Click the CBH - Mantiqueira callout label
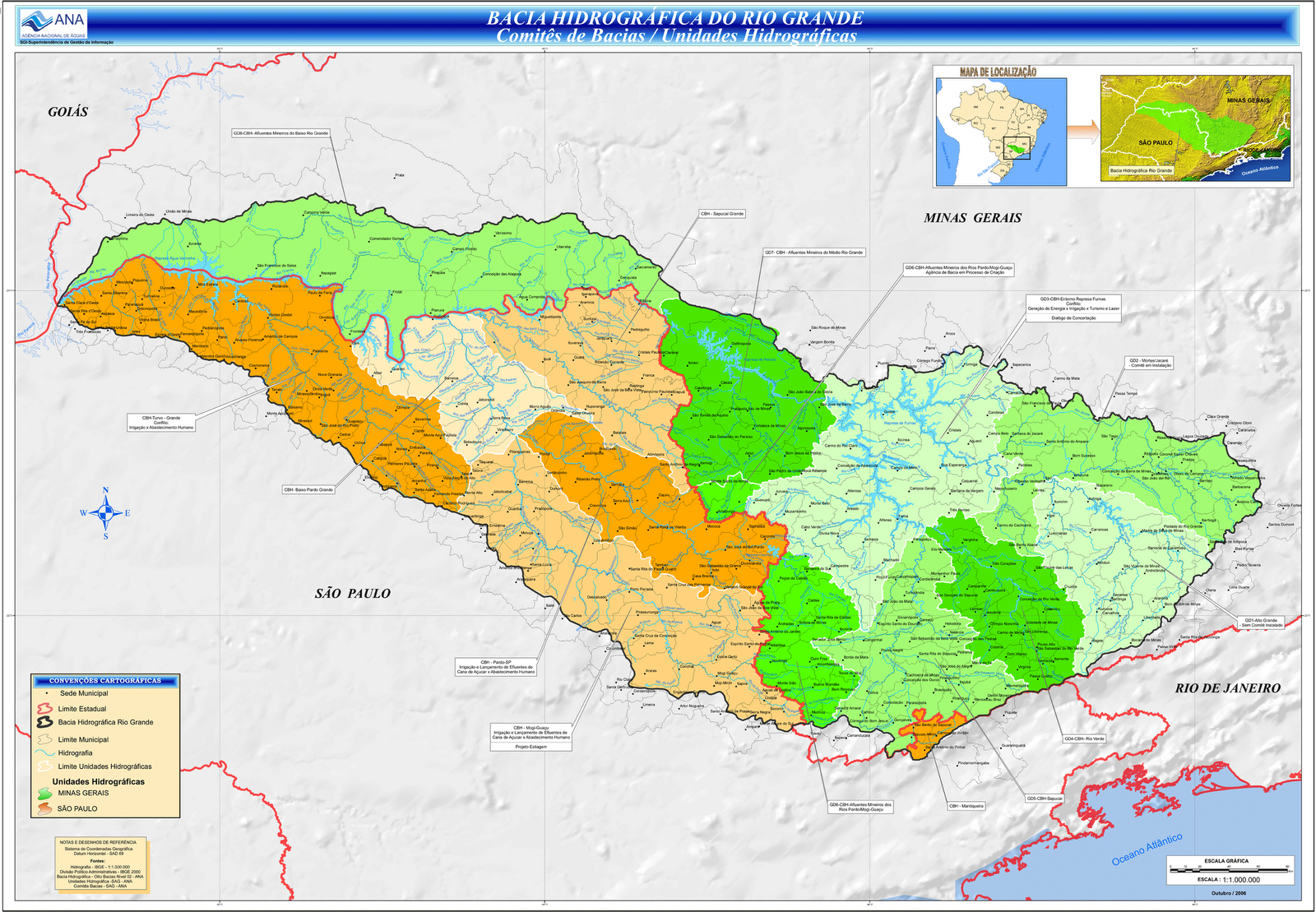The image size is (1316, 912). tap(966, 806)
